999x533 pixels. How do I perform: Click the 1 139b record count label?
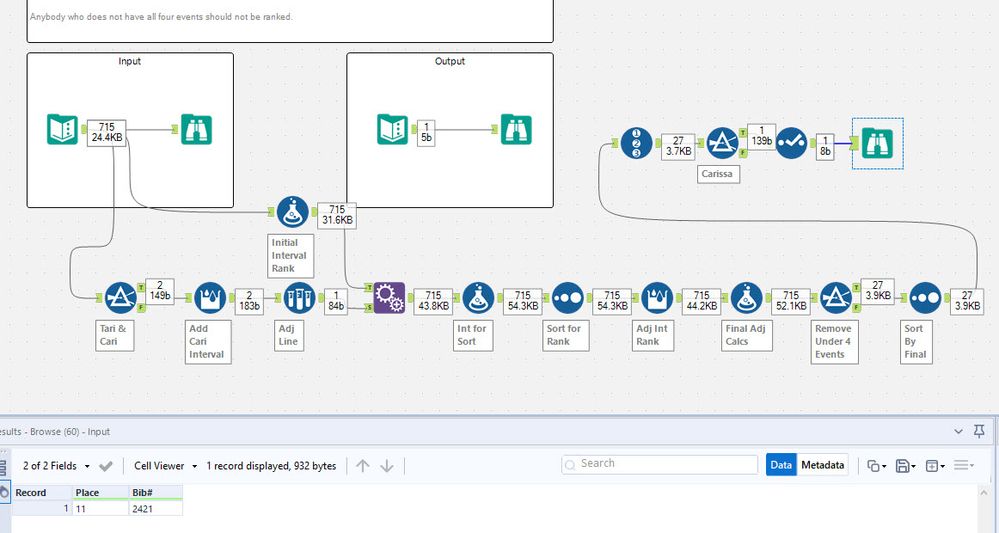[x=761, y=136]
